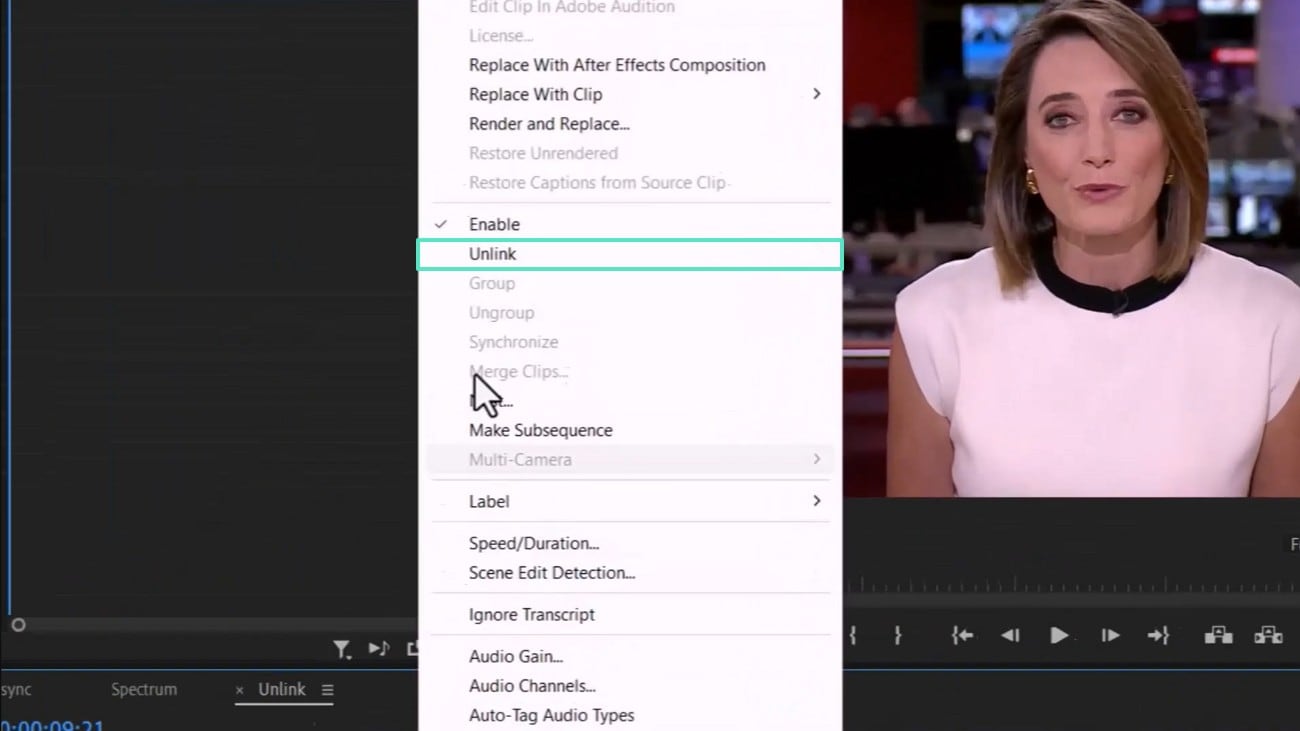The width and height of the screenshot is (1300, 731).
Task: Jump to the In point
Action: [x=962, y=634]
